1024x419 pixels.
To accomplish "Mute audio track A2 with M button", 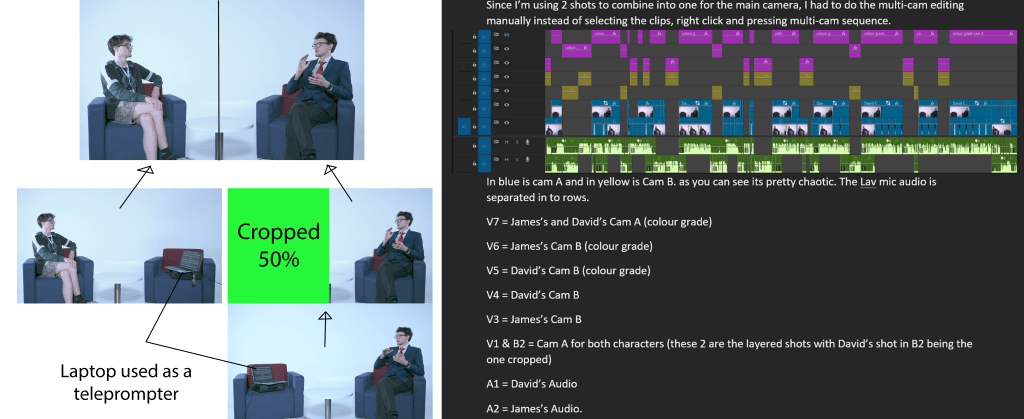I will (x=507, y=159).
